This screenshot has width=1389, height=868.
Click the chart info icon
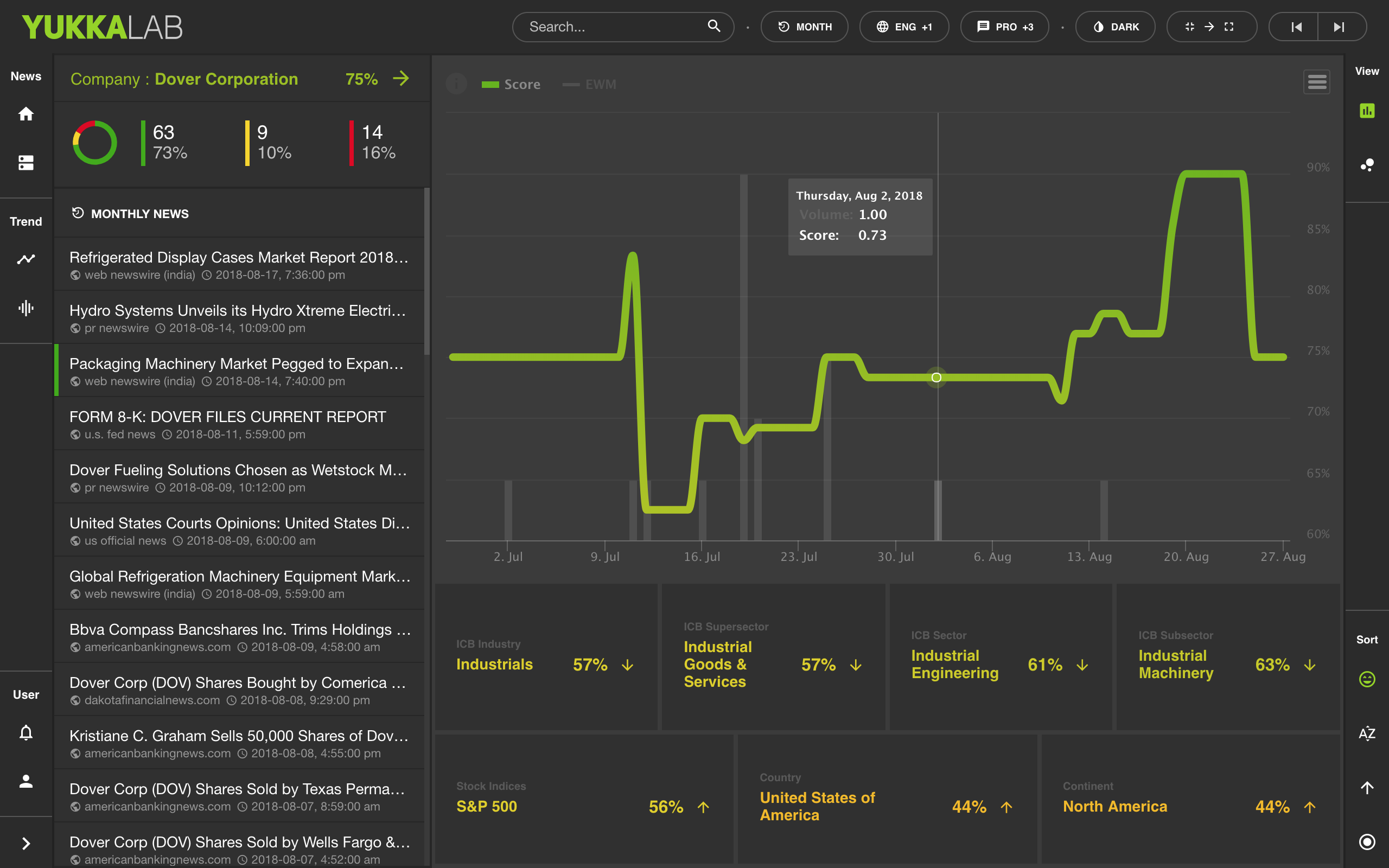click(x=456, y=84)
